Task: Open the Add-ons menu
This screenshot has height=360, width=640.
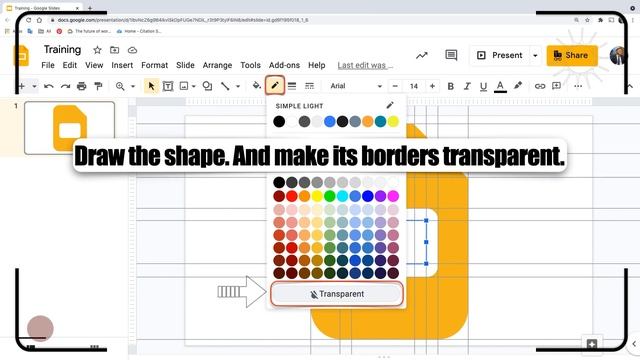Action: pyautogui.click(x=284, y=65)
